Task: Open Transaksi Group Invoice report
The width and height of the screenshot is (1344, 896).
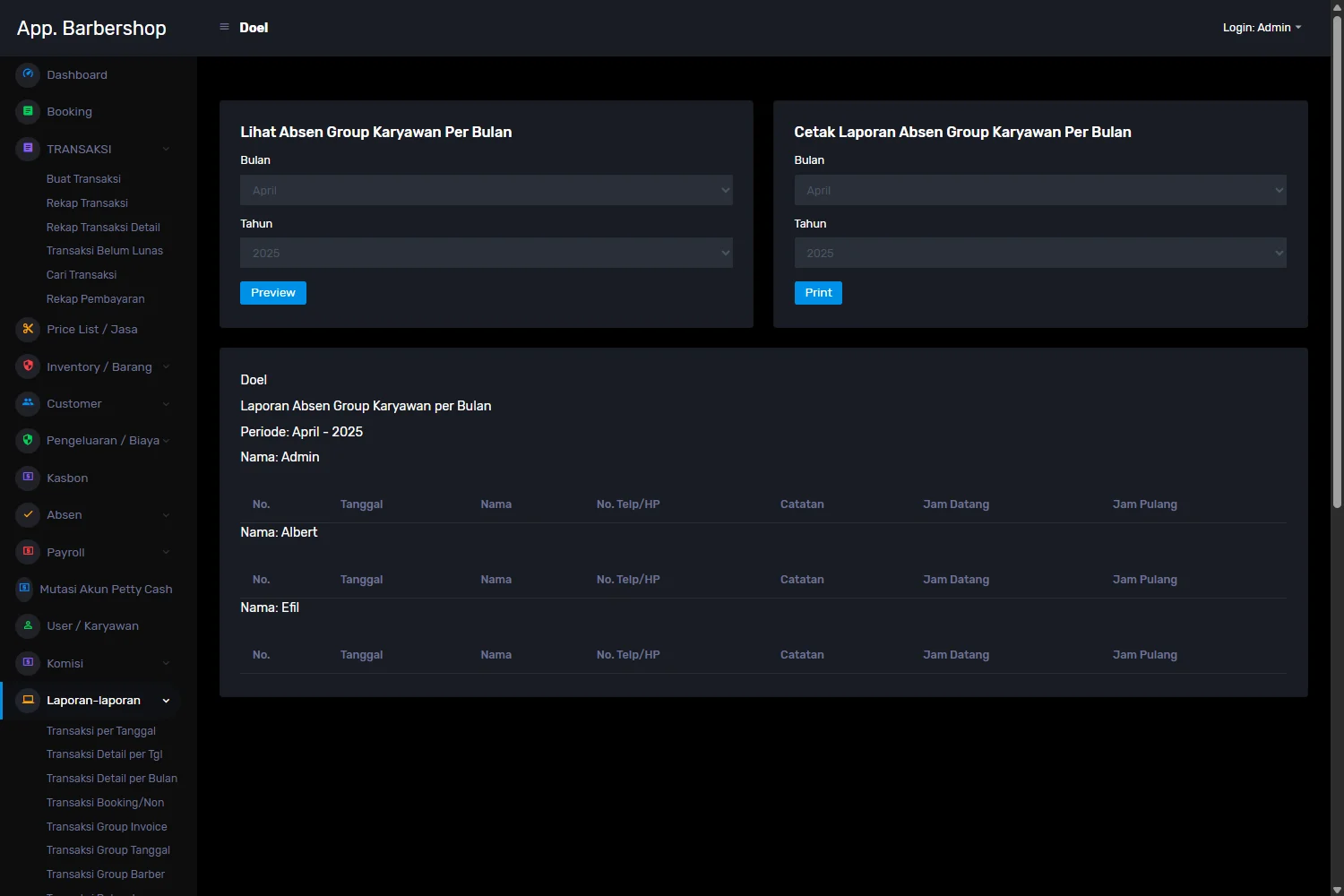Action: (107, 827)
